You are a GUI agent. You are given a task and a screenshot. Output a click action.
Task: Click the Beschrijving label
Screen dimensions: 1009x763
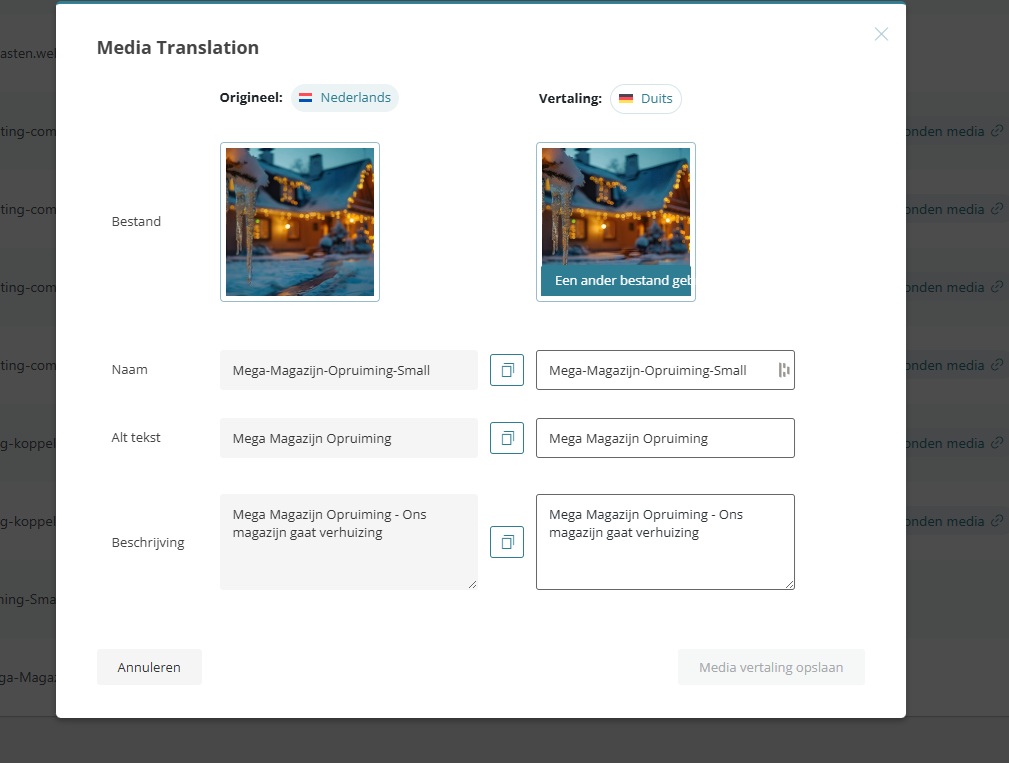(148, 542)
